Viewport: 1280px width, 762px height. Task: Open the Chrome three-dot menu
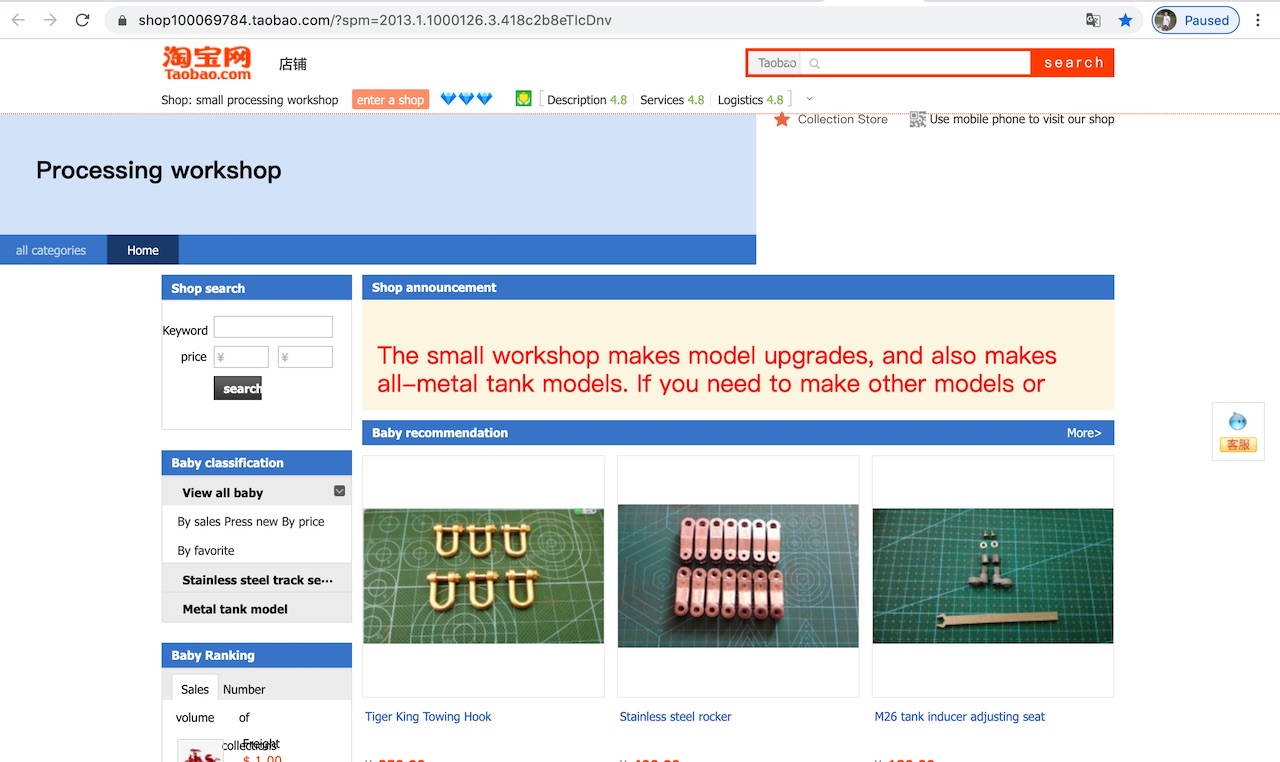pos(1258,20)
